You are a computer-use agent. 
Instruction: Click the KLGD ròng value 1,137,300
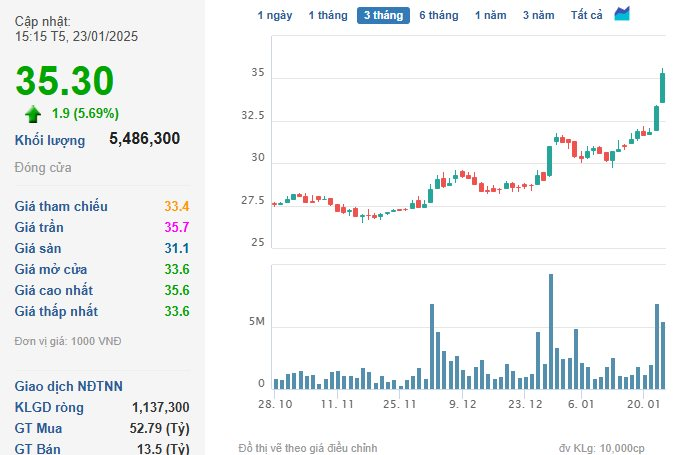(x=161, y=408)
